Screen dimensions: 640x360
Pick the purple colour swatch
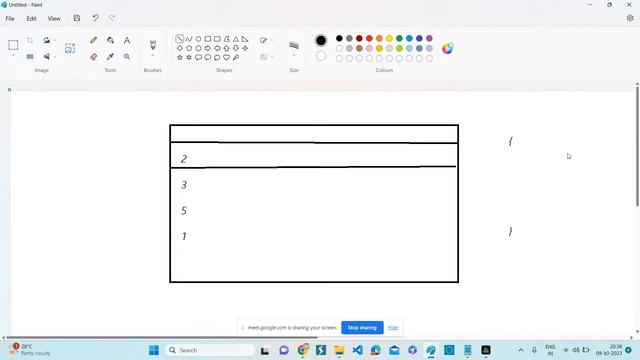[429, 38]
